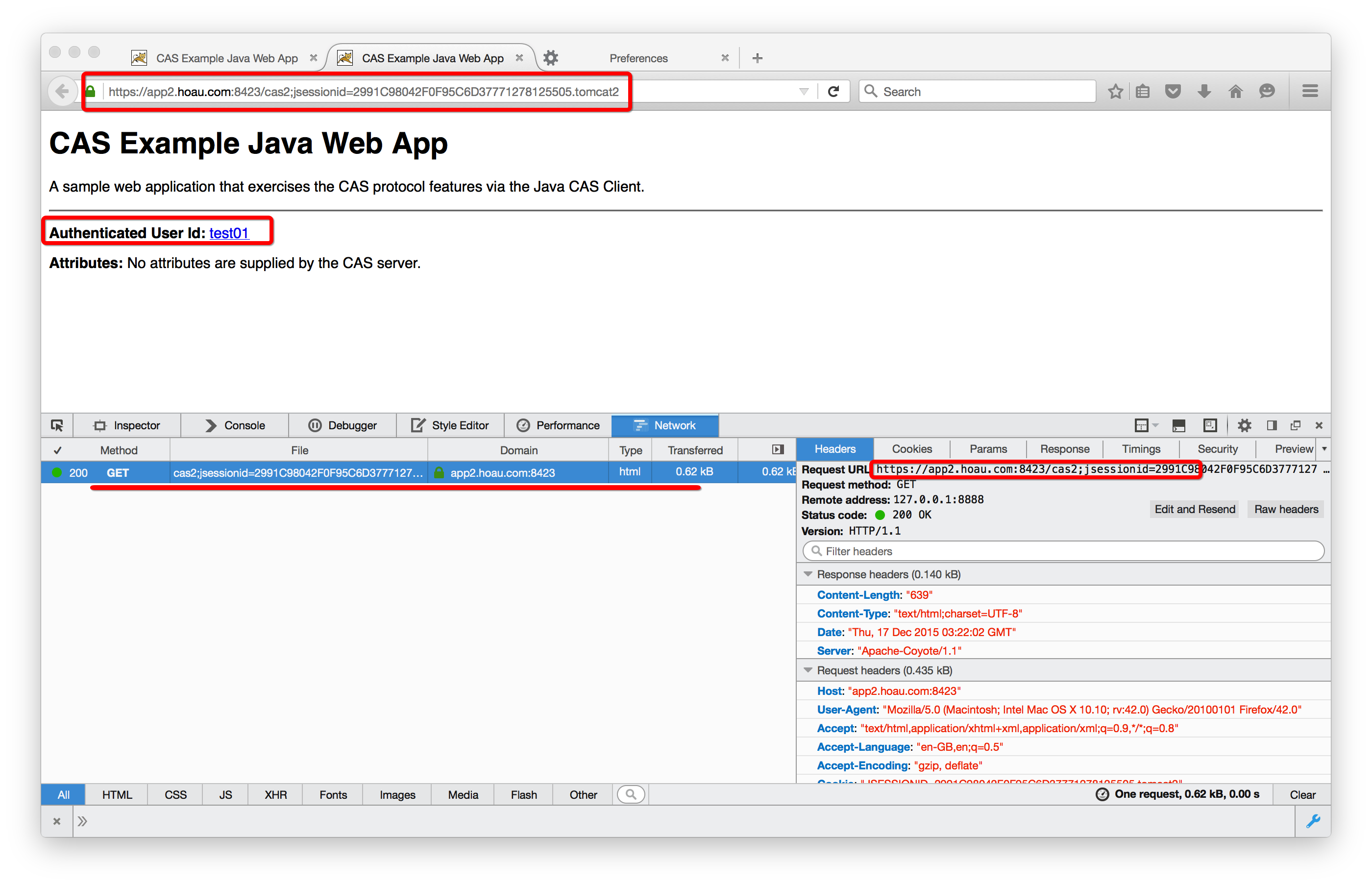Open the network search filter icon
The width and height of the screenshot is (1372, 886).
click(x=631, y=794)
